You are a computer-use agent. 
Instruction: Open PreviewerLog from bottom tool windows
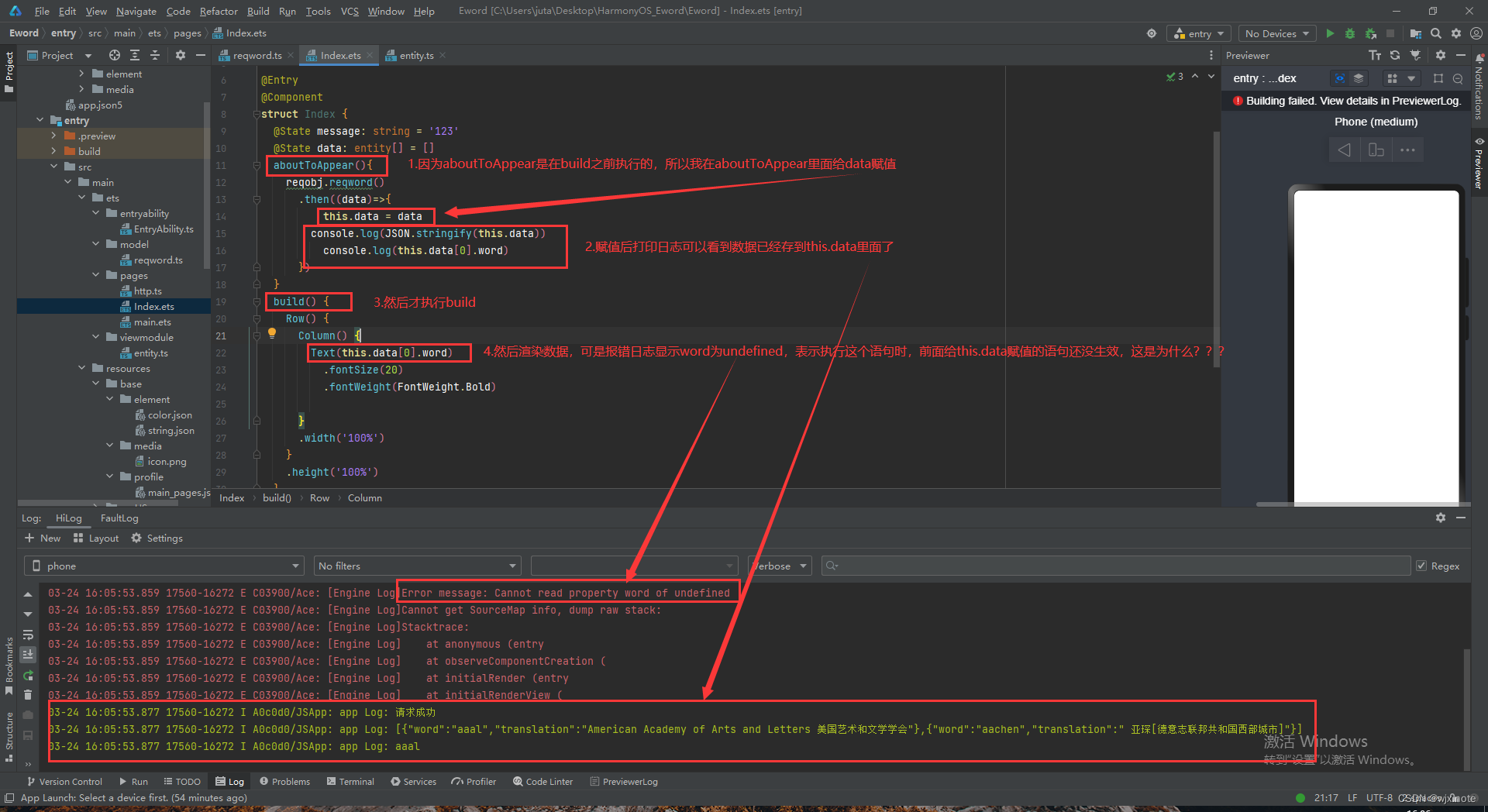coord(624,781)
